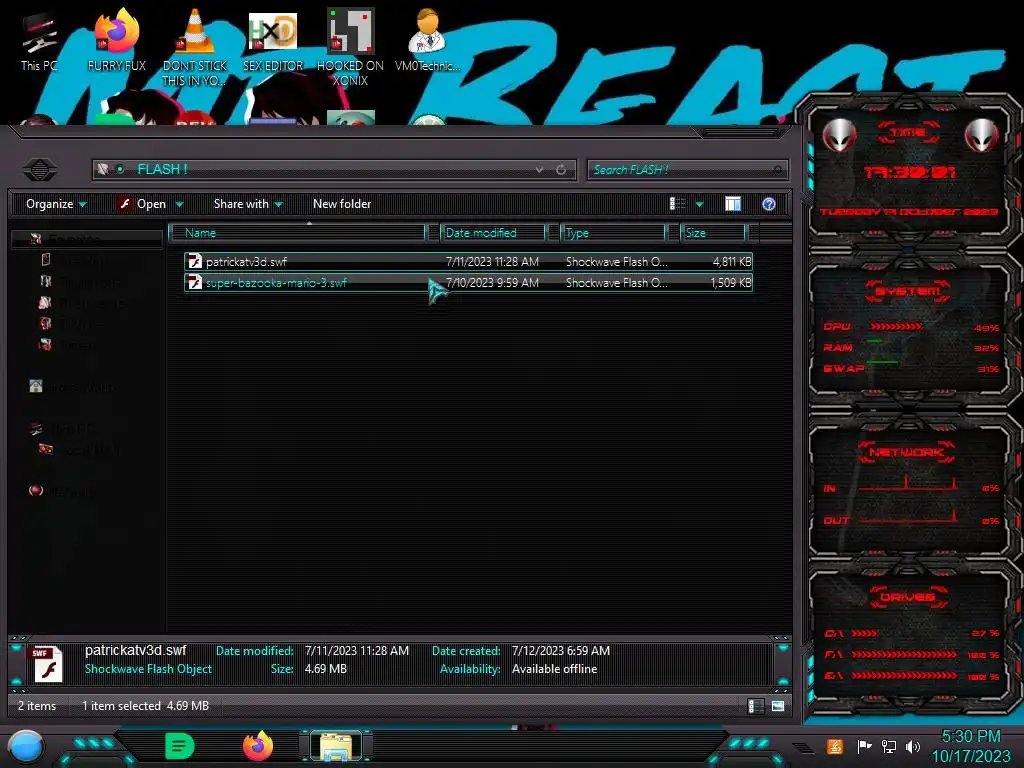Open Firefox from the taskbar
This screenshot has height=768, width=1024.
pos(257,746)
